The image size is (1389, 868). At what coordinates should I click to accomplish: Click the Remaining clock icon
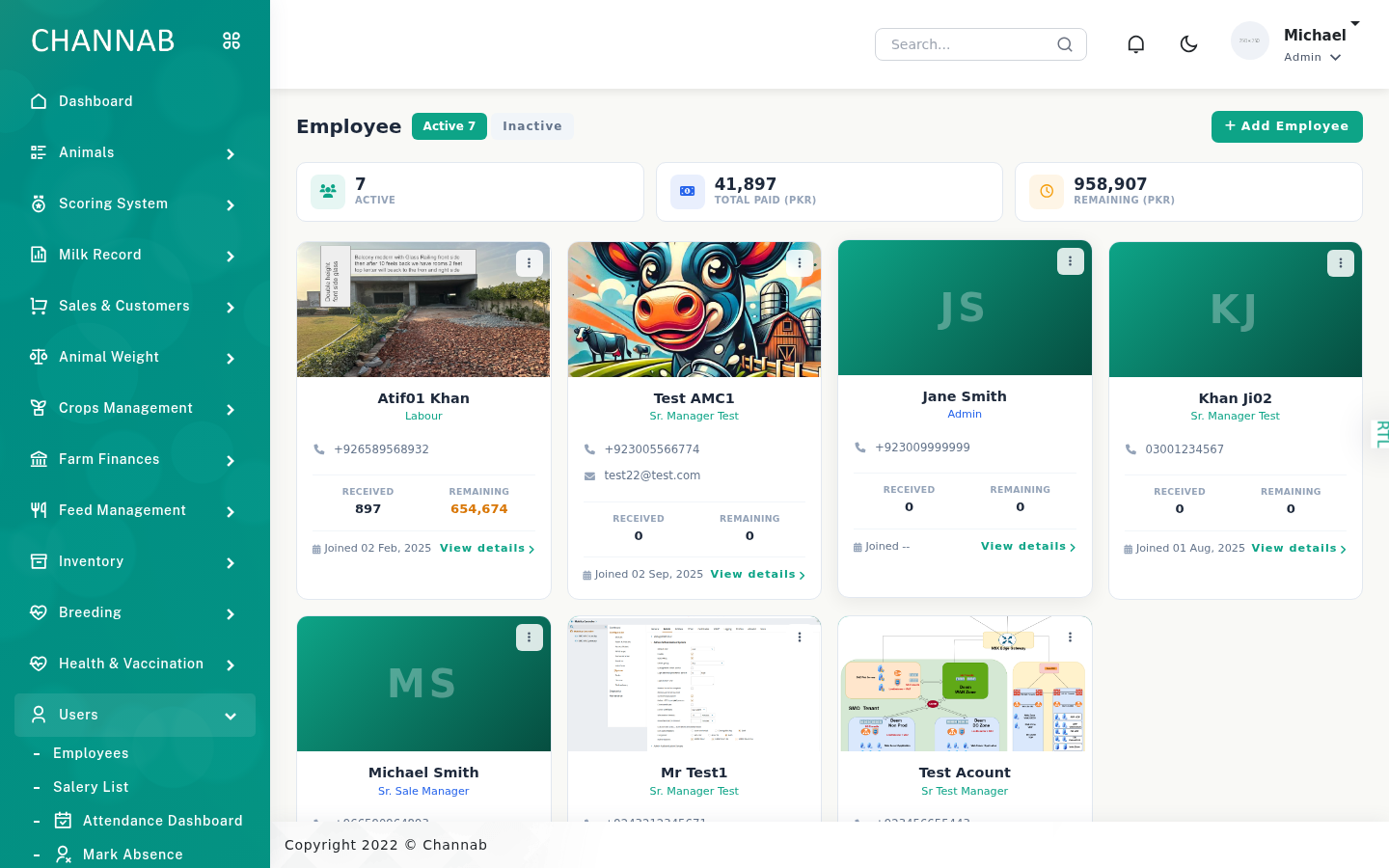pos(1047,191)
